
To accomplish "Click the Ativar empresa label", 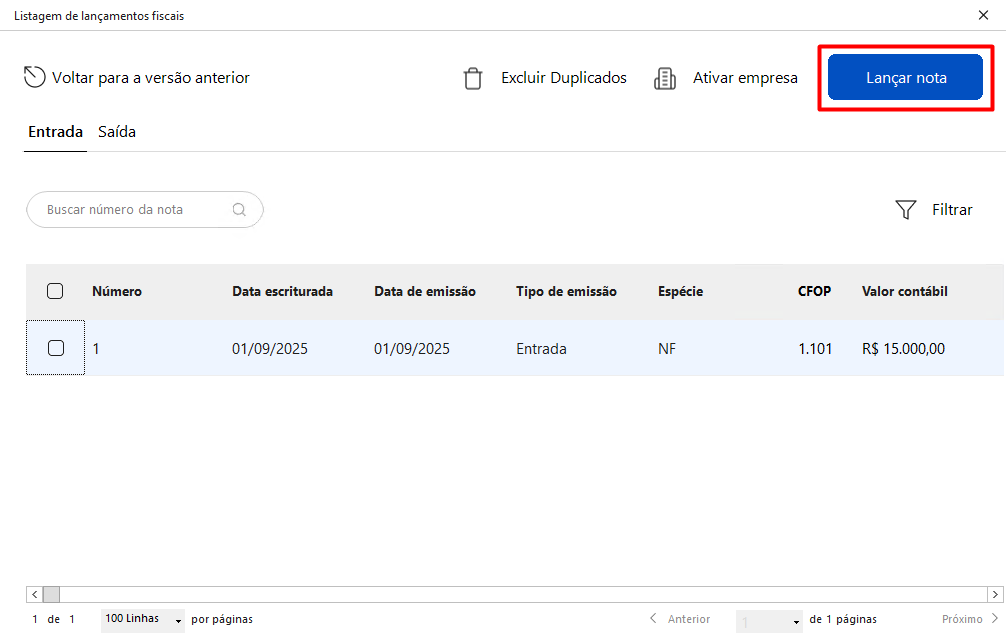I will point(745,78).
